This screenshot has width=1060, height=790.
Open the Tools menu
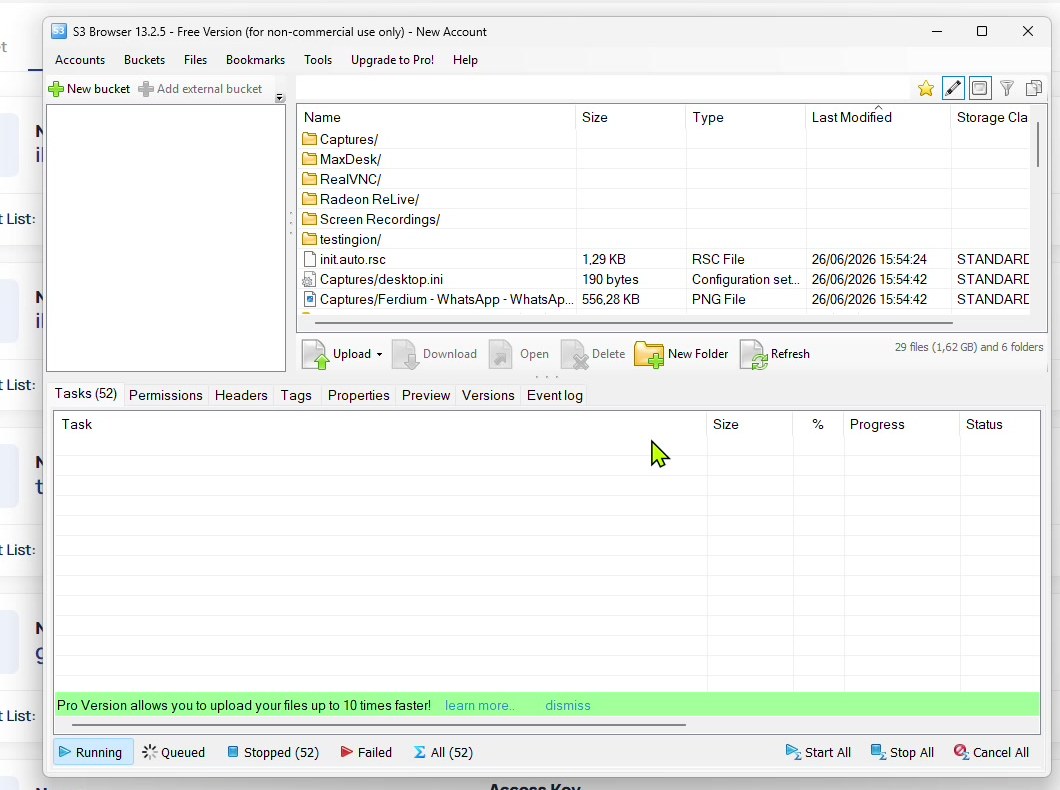[x=318, y=59]
